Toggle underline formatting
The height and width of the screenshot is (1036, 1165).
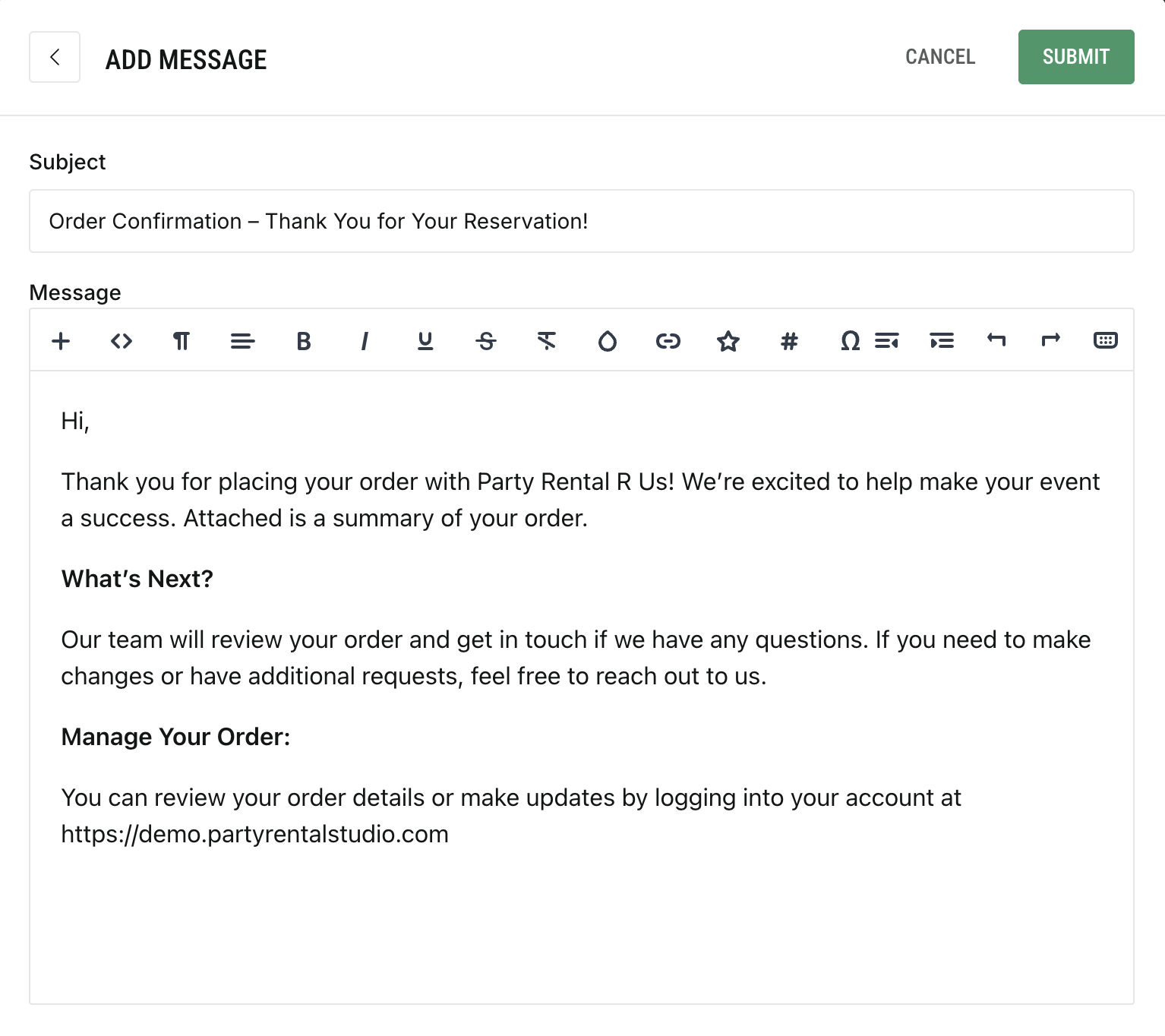(425, 341)
